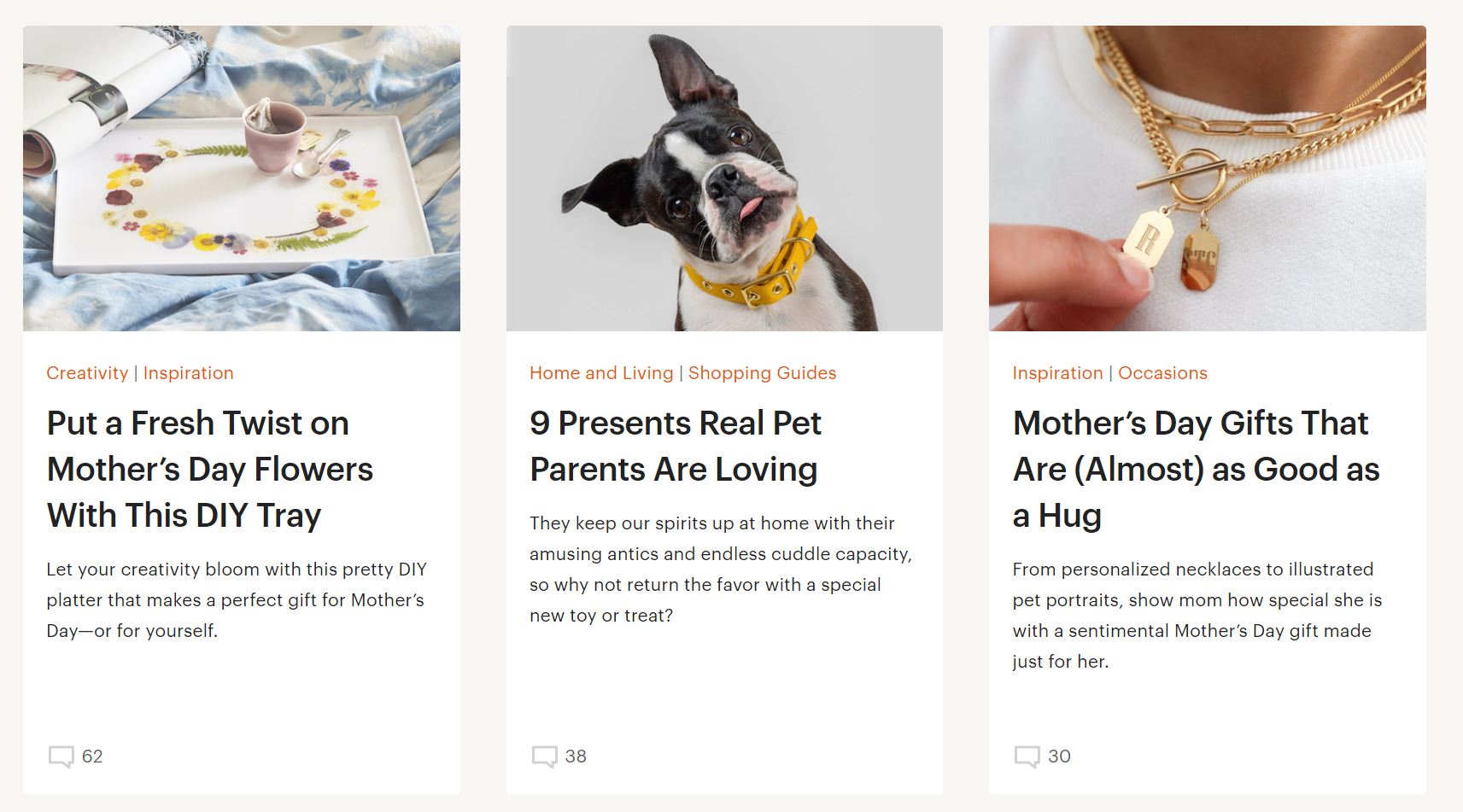Viewport: 1463px width, 812px height.
Task: Click the floral tray photo thumbnail
Action: [242, 178]
